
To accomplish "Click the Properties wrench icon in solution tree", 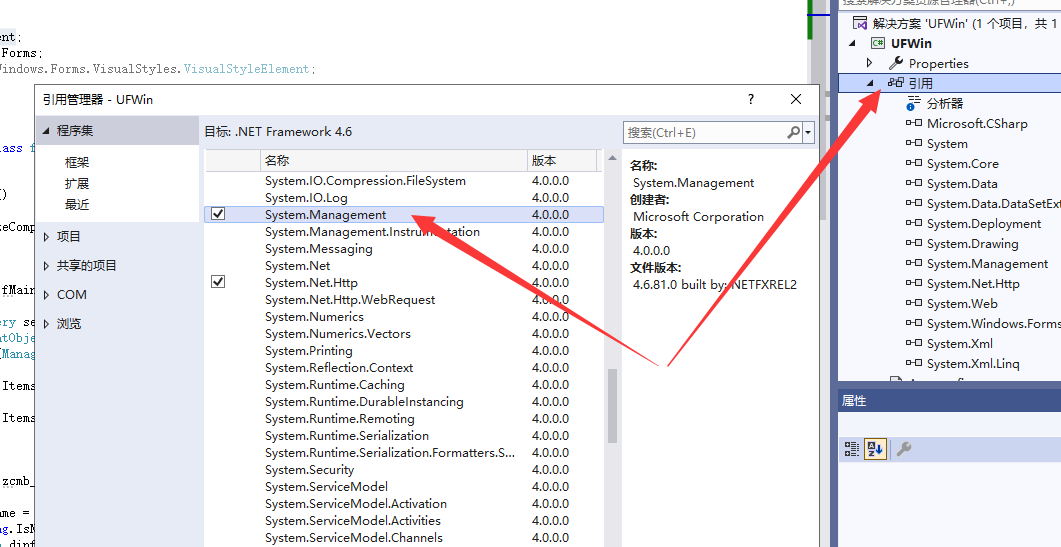I will tap(896, 63).
